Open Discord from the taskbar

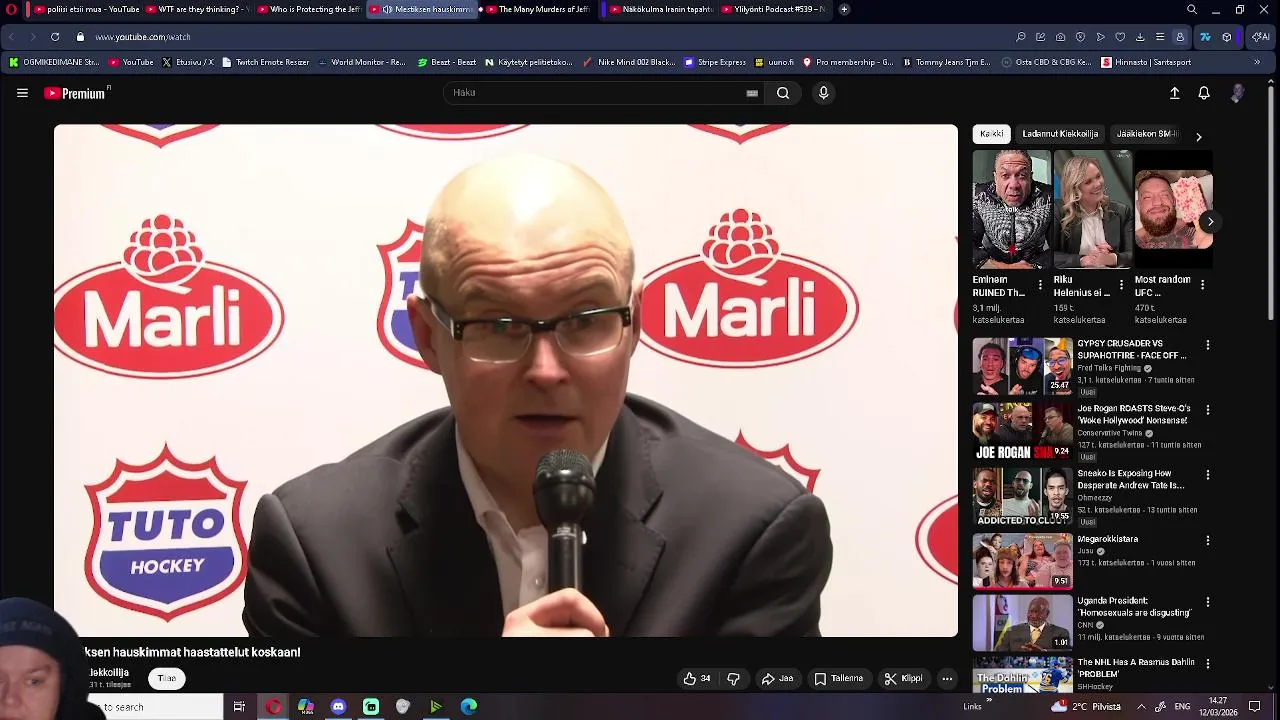pos(338,707)
